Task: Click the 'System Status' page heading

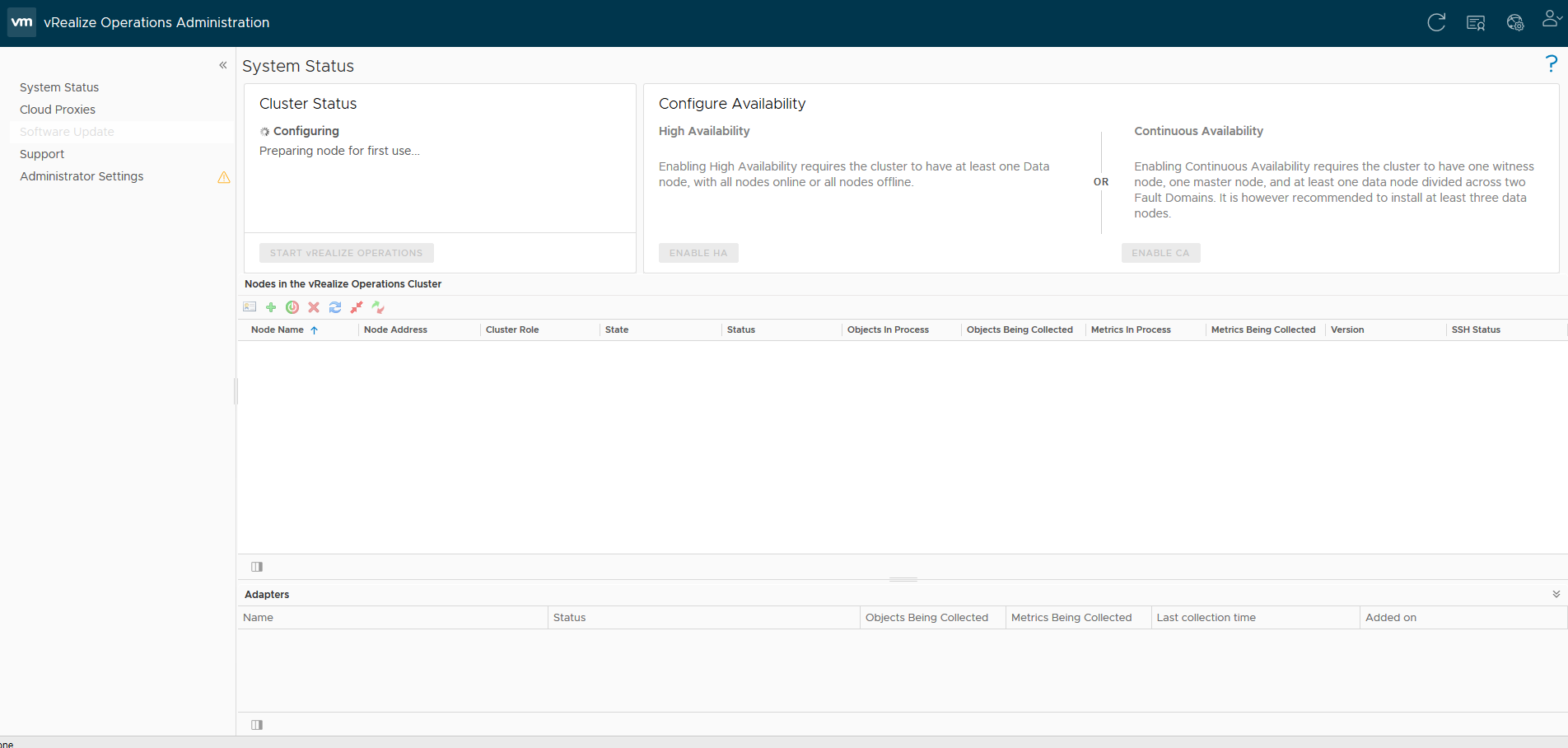Action: coord(298,66)
